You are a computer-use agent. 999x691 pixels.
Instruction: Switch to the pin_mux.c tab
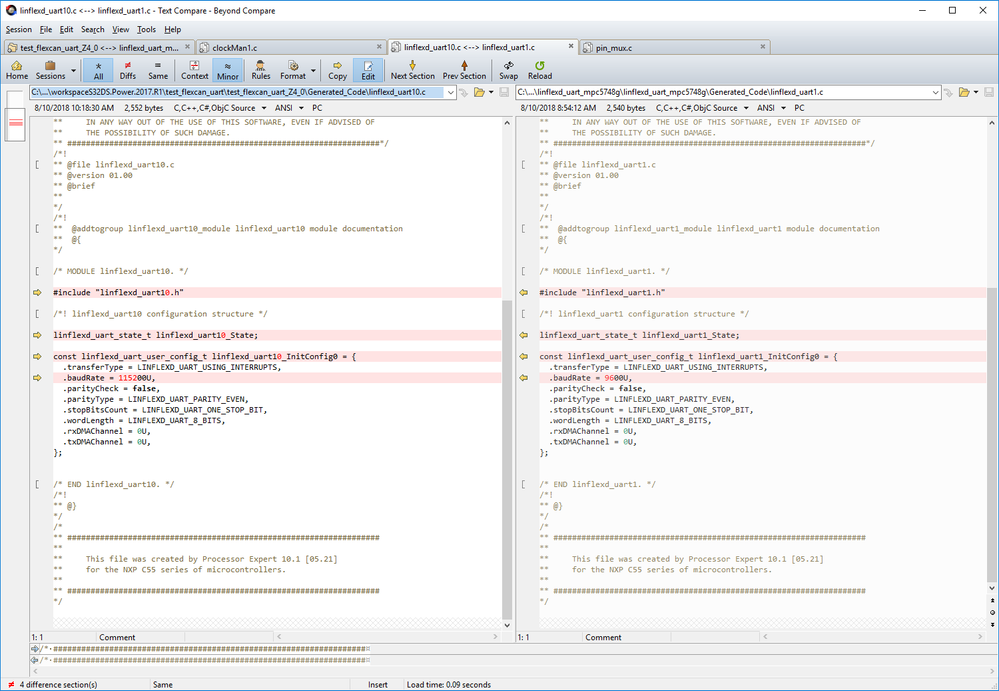coord(675,47)
